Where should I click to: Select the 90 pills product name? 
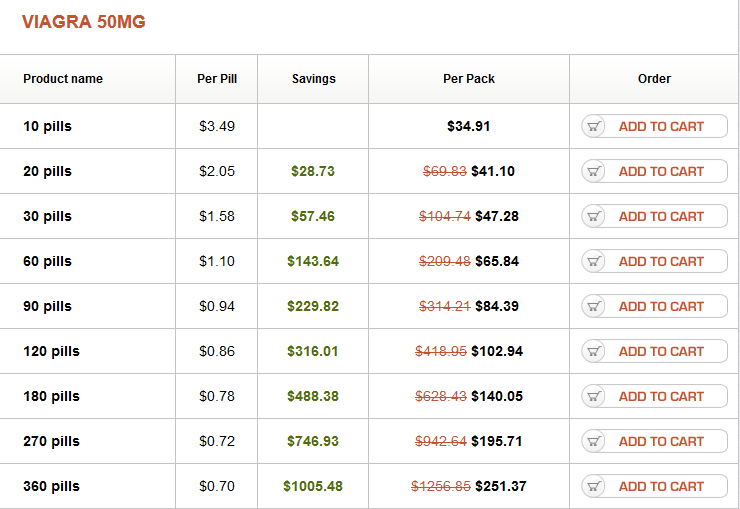[x=47, y=306]
